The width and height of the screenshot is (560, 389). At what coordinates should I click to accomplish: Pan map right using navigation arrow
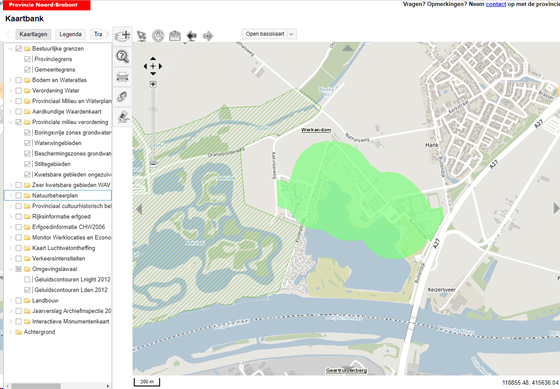pos(160,66)
